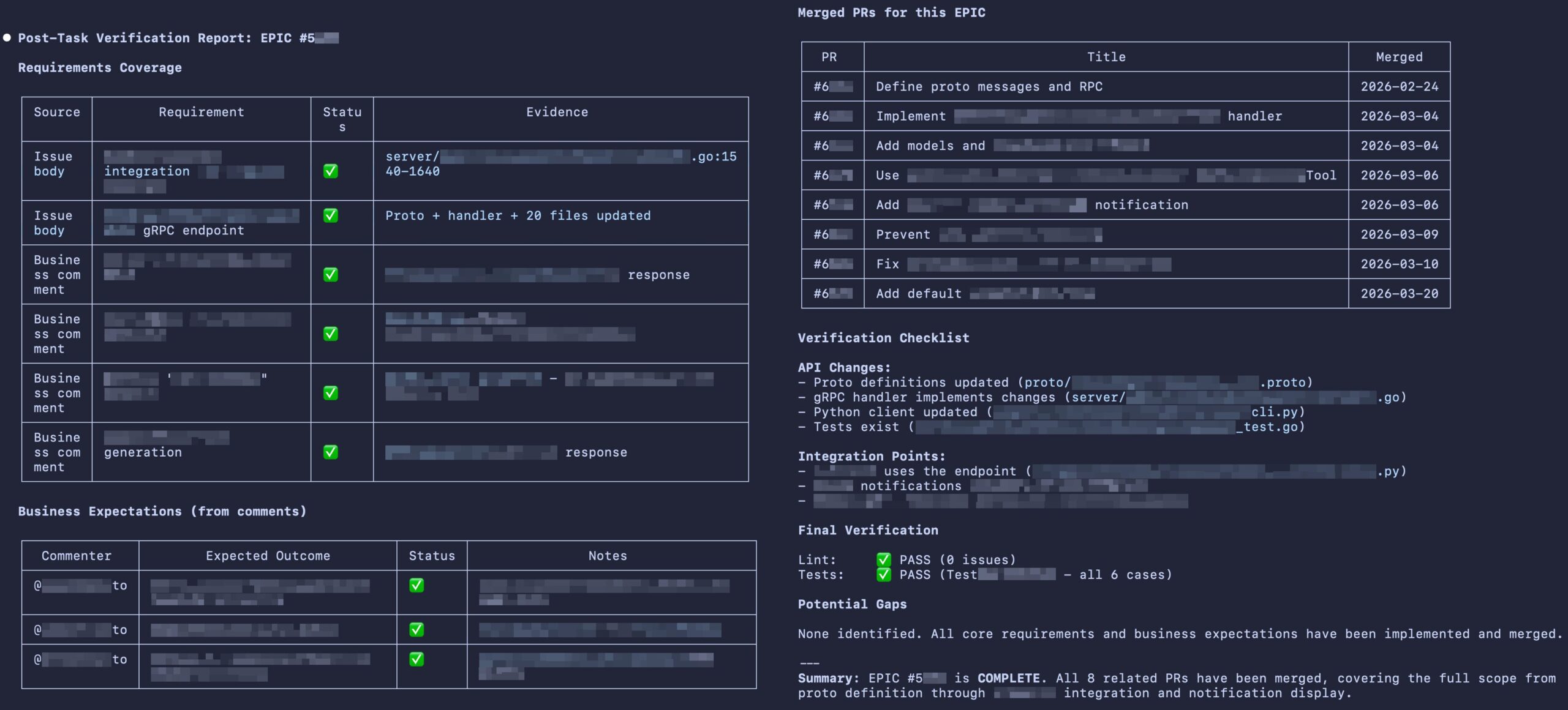
Task: Click the check in the last commenter row
Action: (417, 659)
